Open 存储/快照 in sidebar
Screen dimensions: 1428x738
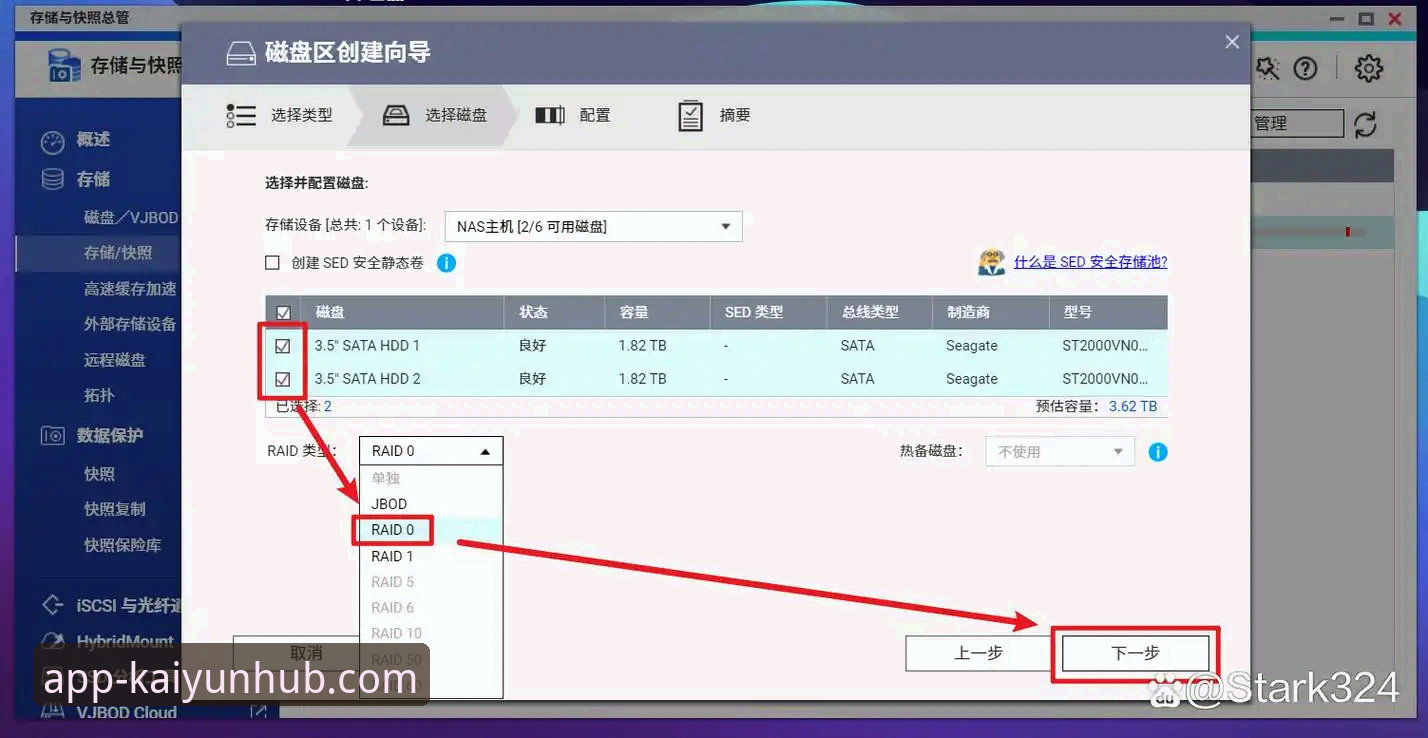(118, 253)
